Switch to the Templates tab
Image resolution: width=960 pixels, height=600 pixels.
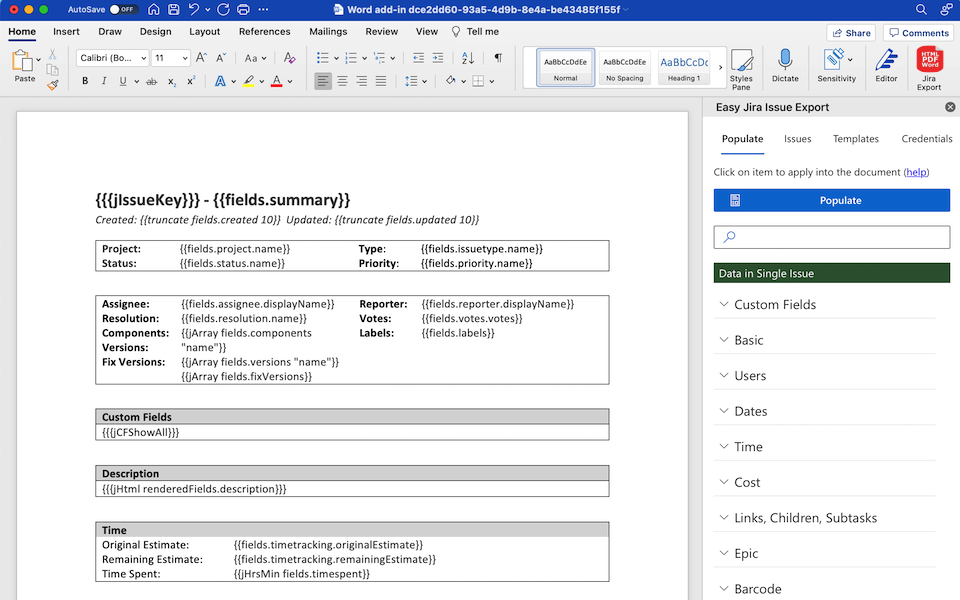tap(855, 139)
